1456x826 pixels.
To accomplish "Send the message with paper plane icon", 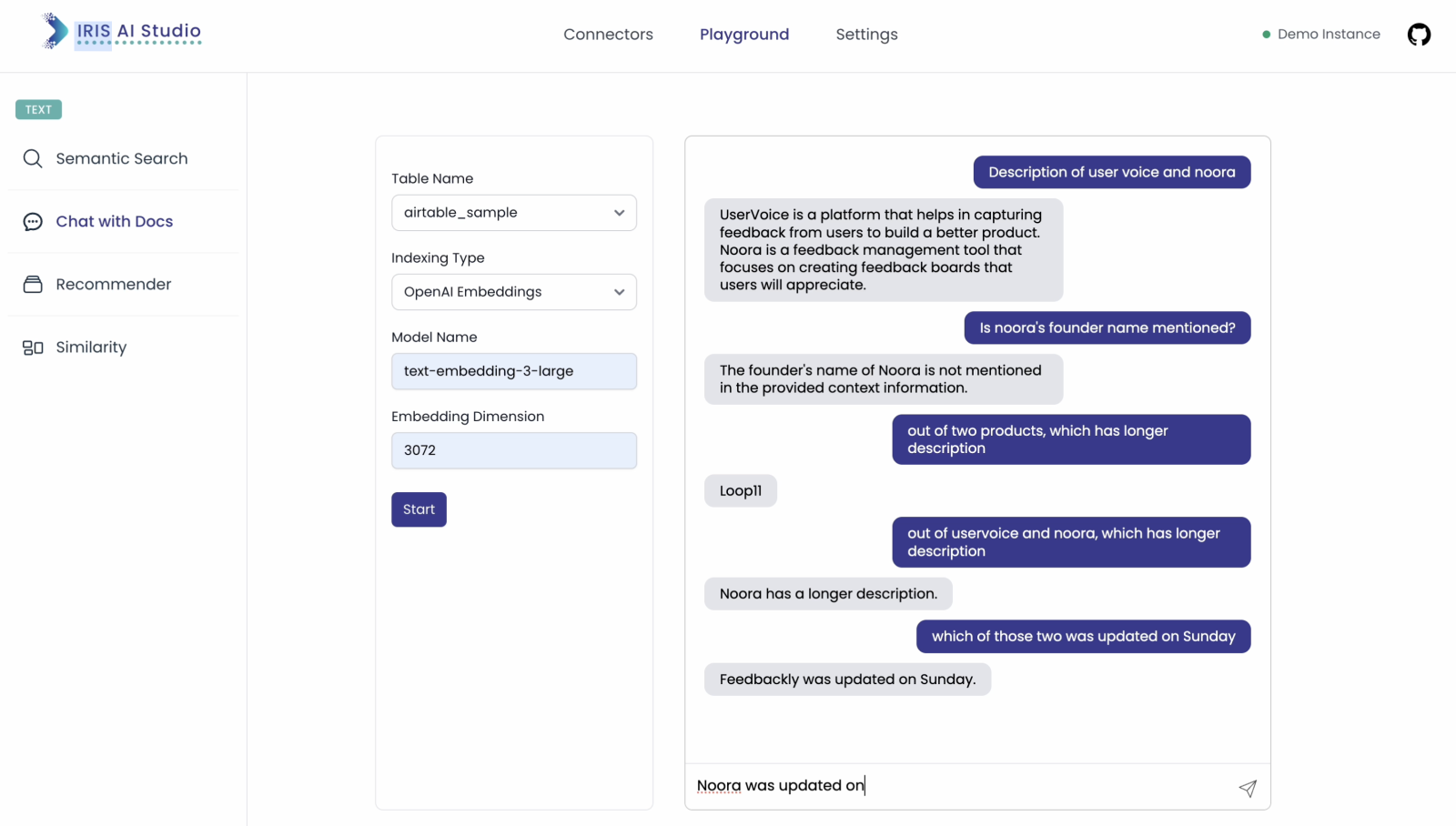I will (1247, 788).
